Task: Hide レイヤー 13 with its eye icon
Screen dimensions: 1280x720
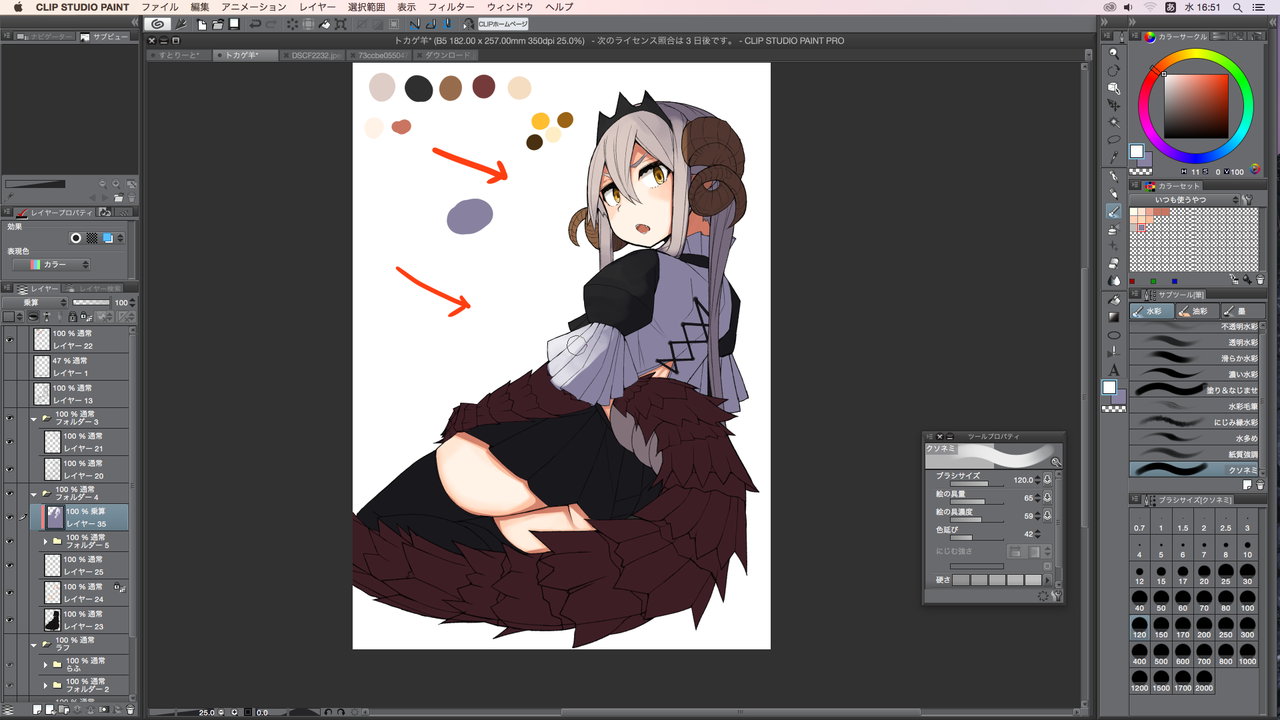Action: (9, 394)
